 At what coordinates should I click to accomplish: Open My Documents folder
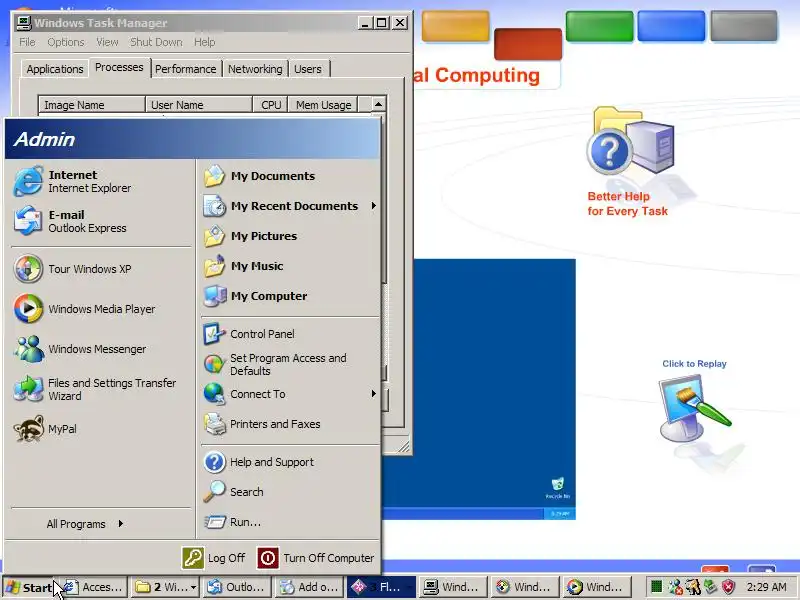(x=289, y=176)
